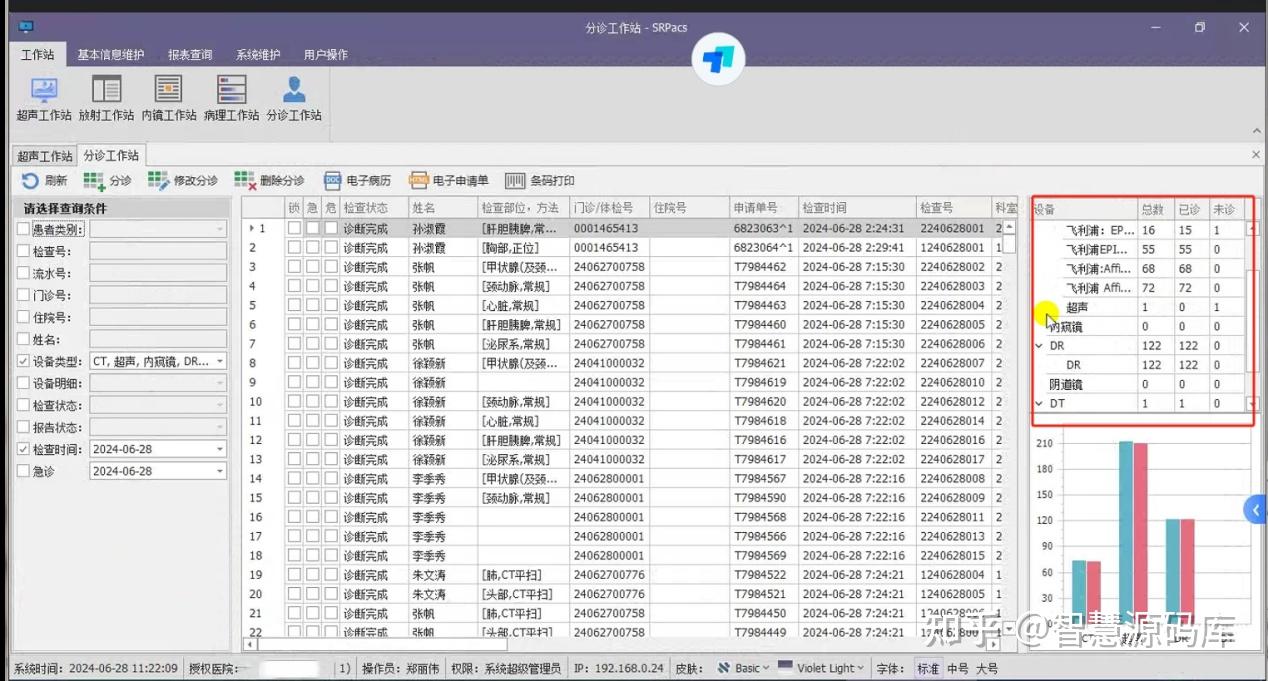
Task: Collapse the DT device tree node
Action: point(1040,403)
